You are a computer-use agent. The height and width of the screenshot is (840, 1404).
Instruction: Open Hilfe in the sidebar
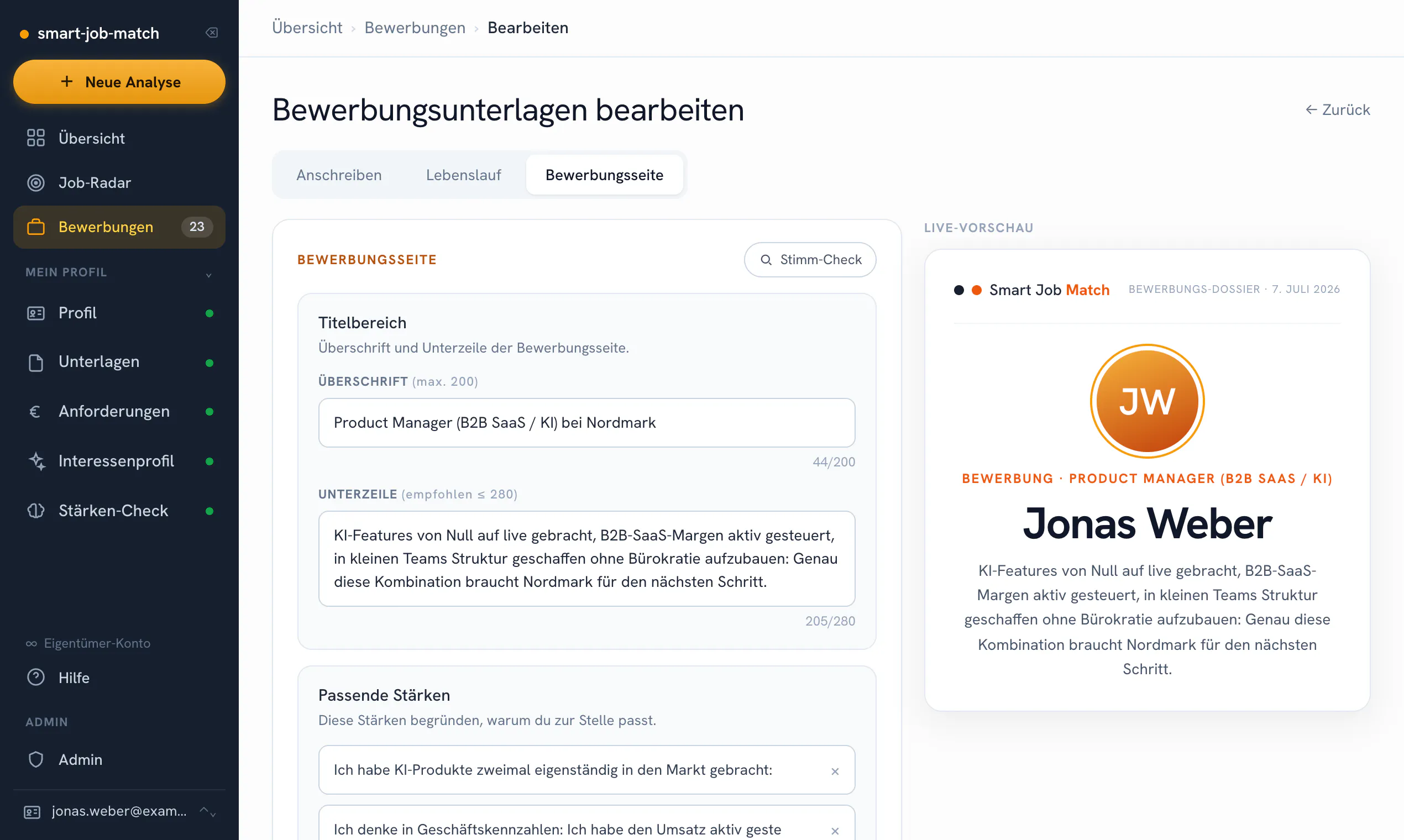(119, 678)
